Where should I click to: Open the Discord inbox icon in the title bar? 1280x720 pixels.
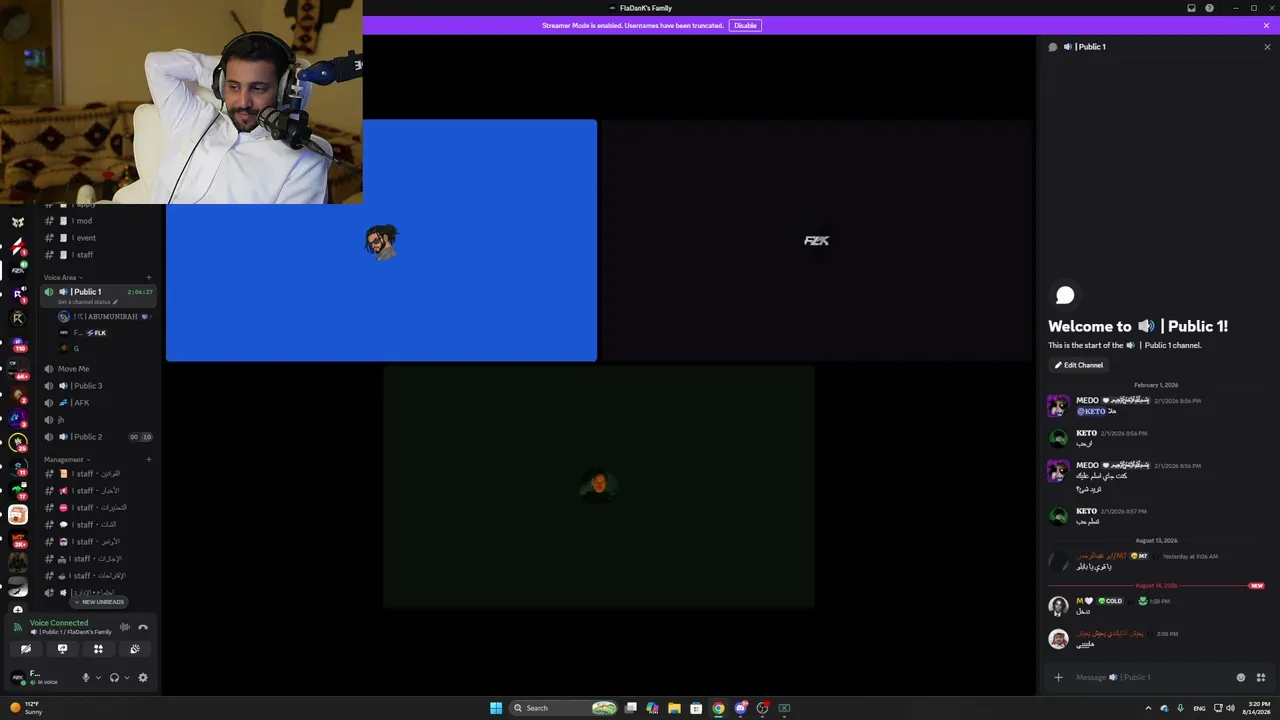pos(1191,8)
